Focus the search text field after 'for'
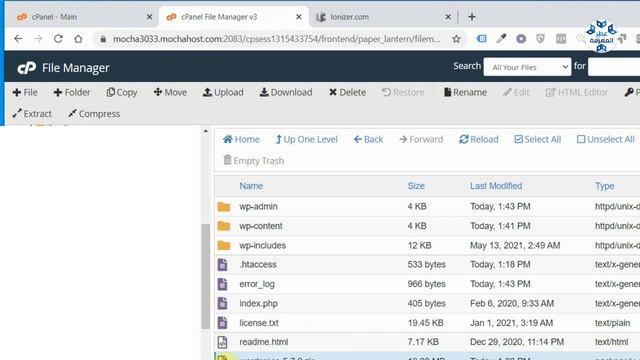 pyautogui.click(x=614, y=67)
